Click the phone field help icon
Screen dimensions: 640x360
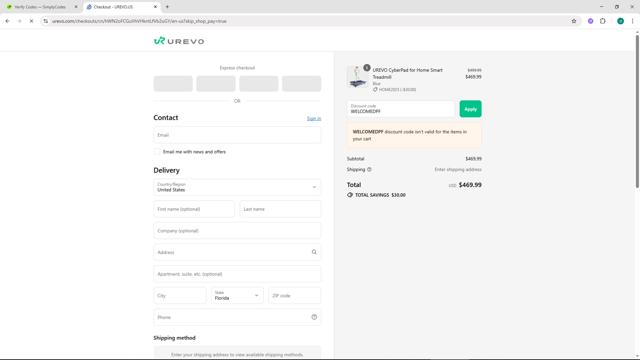(314, 317)
